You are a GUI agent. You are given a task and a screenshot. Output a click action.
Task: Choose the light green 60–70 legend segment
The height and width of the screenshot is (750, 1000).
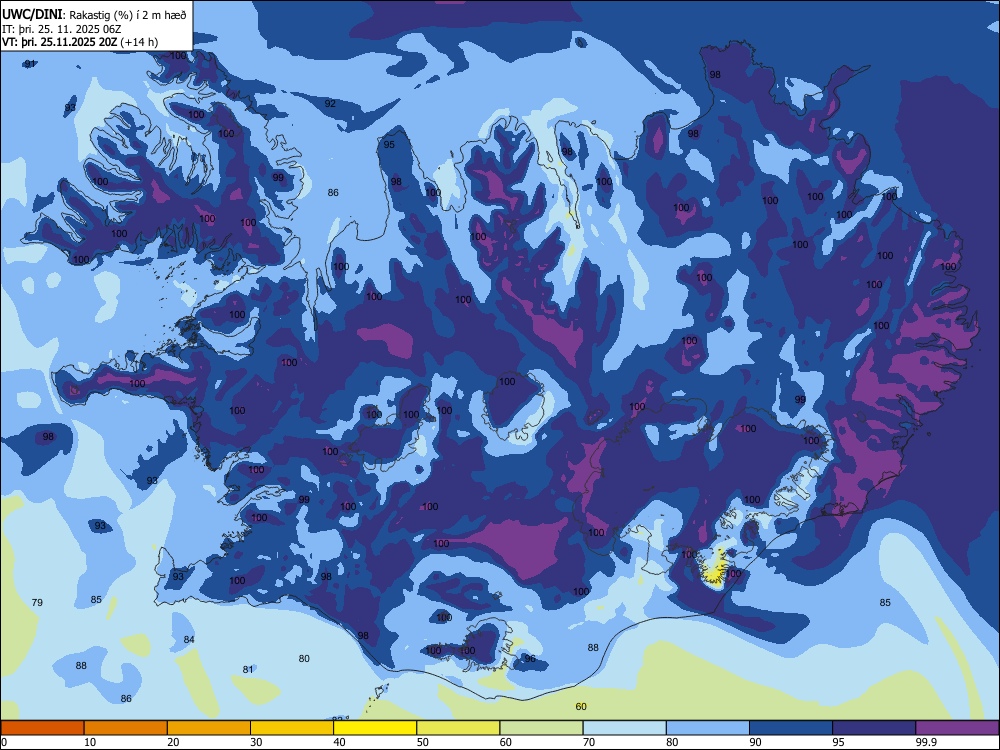(x=541, y=728)
